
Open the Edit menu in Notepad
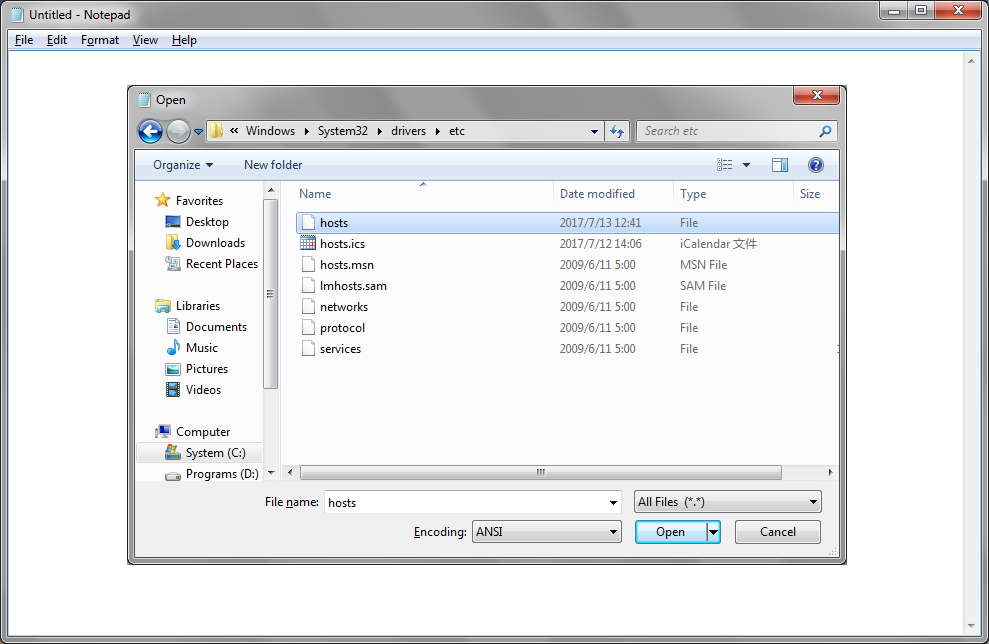(x=57, y=40)
